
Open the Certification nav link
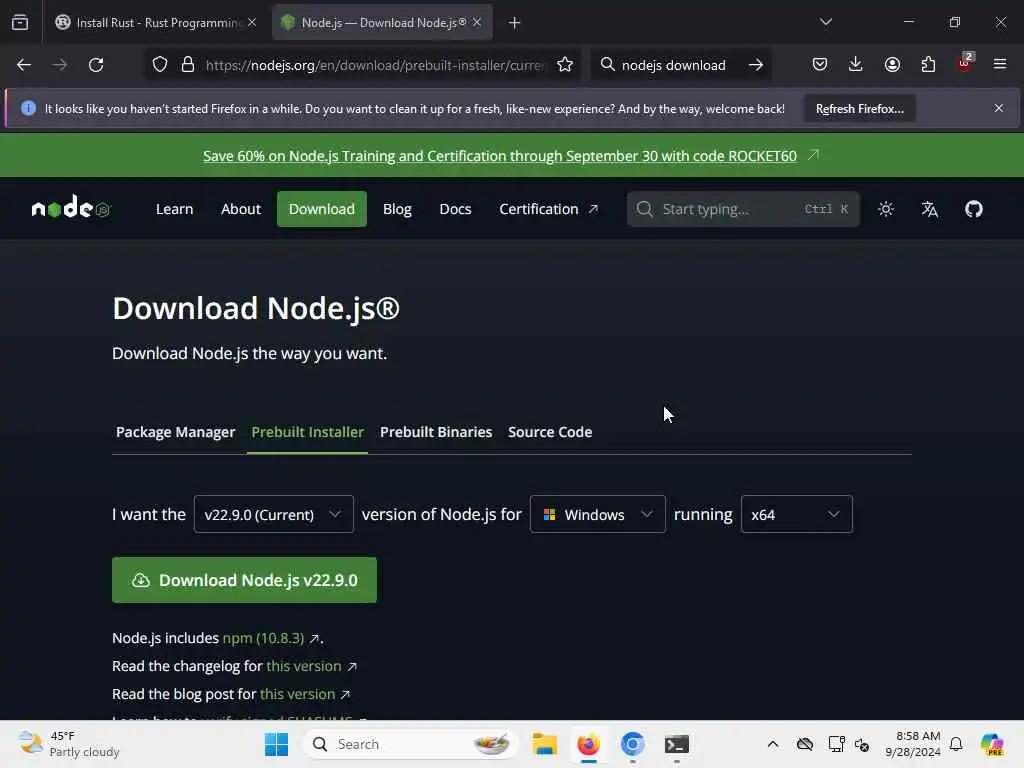tap(549, 209)
